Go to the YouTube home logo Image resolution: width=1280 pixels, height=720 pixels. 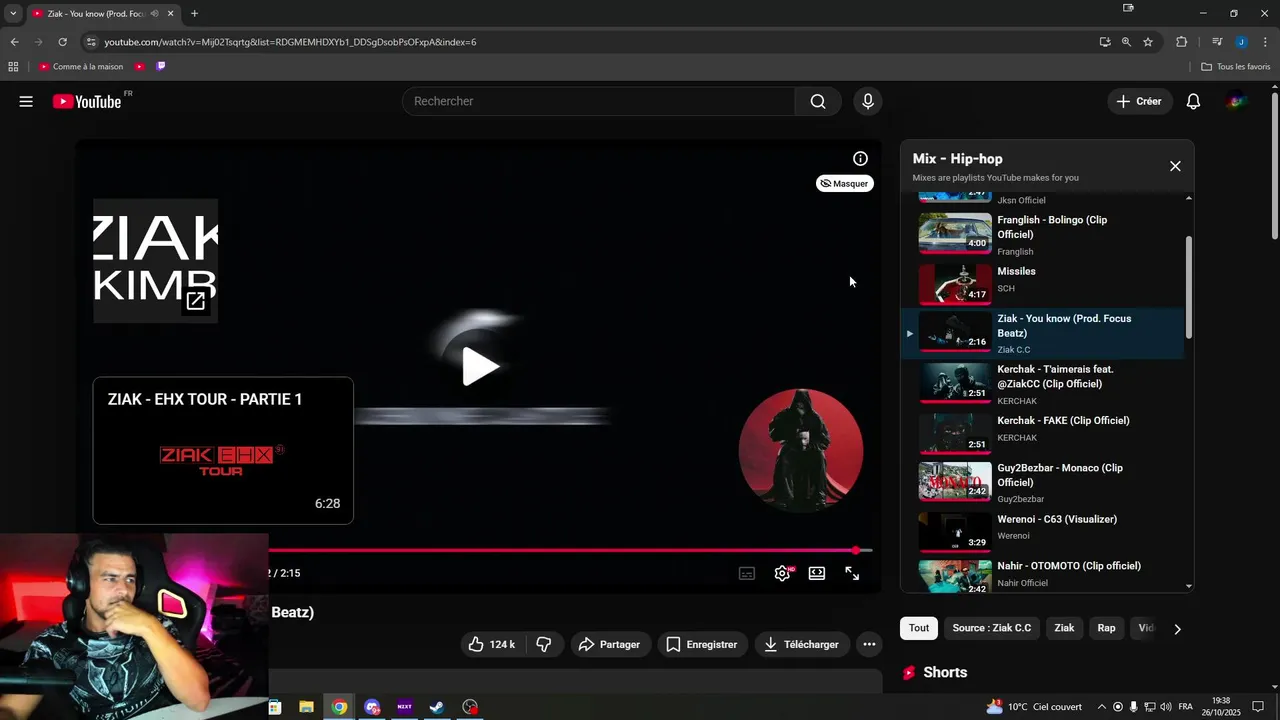click(x=88, y=101)
